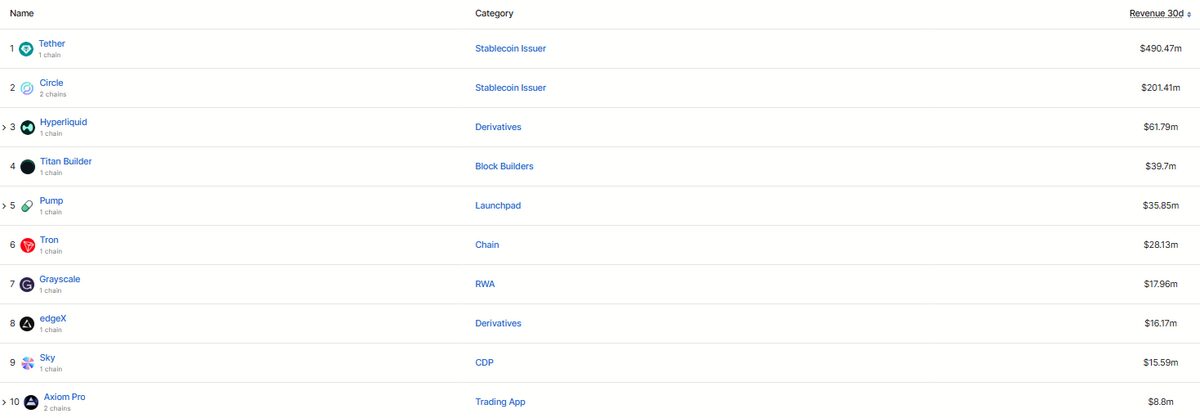The width and height of the screenshot is (1200, 418).
Task: Click the Sky logo icon
Action: click(x=27, y=363)
